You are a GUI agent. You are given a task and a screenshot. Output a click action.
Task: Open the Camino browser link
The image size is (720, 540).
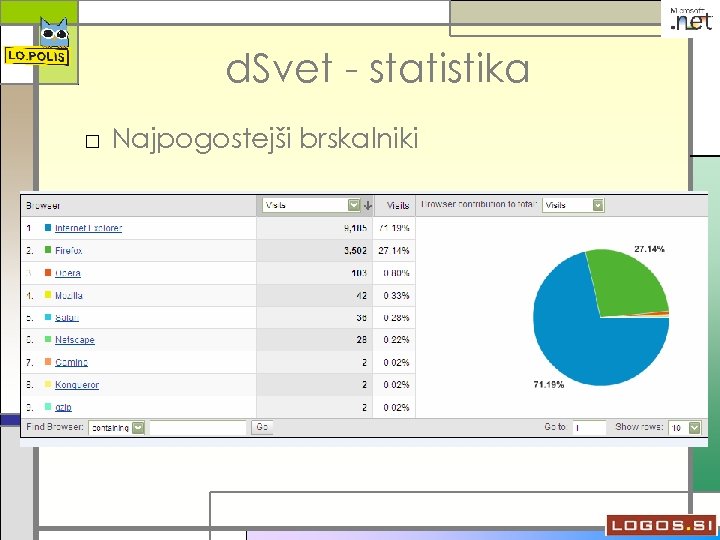(x=71, y=363)
